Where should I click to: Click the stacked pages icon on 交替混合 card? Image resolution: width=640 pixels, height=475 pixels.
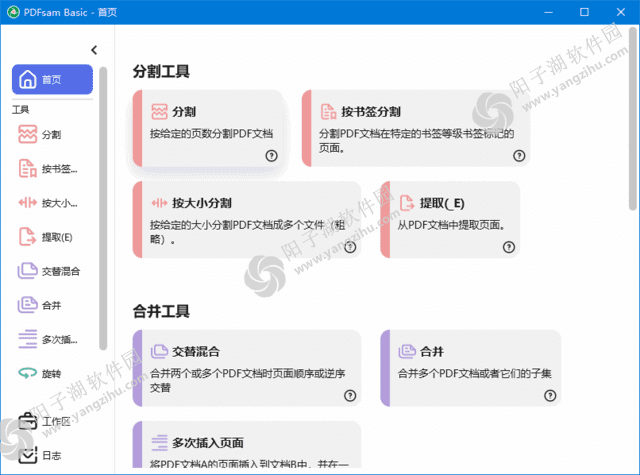tap(159, 351)
